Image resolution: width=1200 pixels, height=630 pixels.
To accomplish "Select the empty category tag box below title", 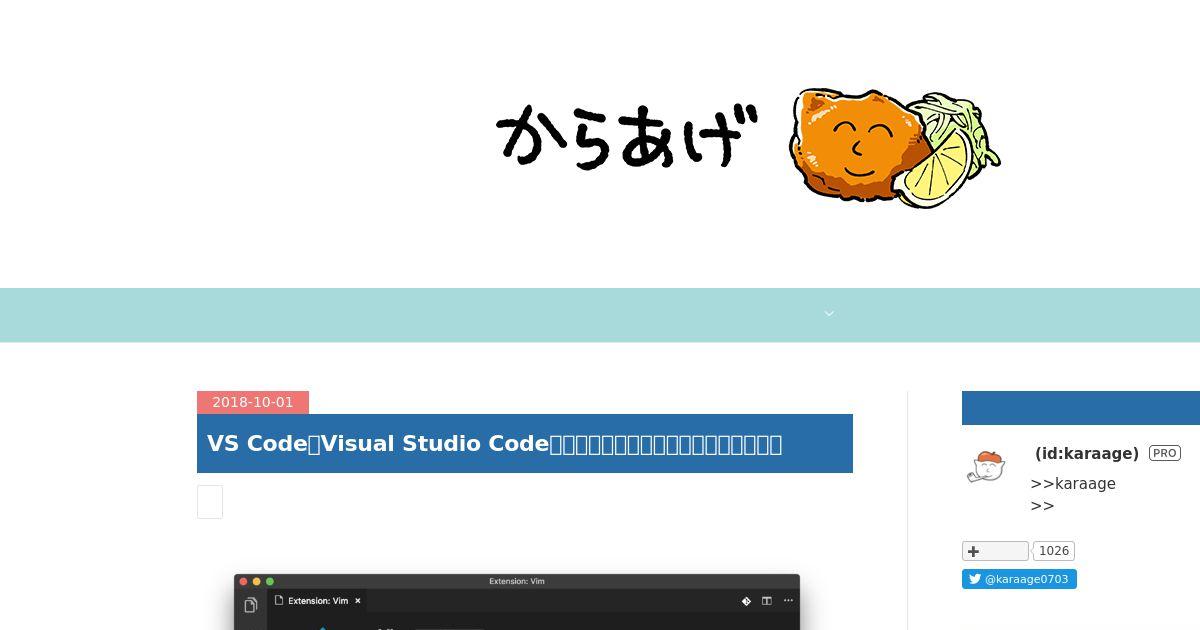I will click(210, 502).
